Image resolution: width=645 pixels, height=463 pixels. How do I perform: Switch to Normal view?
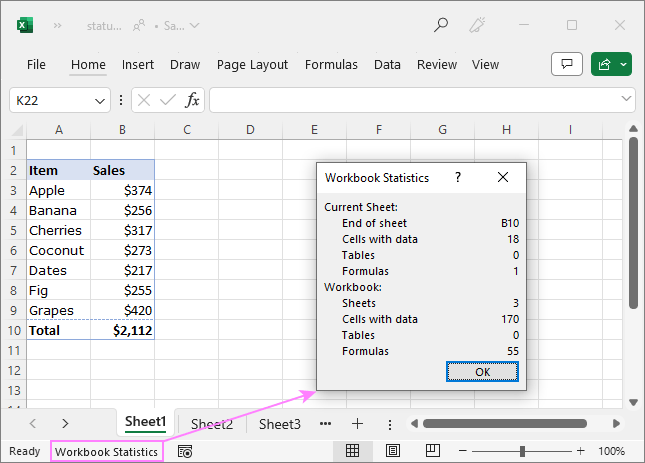[352, 452]
